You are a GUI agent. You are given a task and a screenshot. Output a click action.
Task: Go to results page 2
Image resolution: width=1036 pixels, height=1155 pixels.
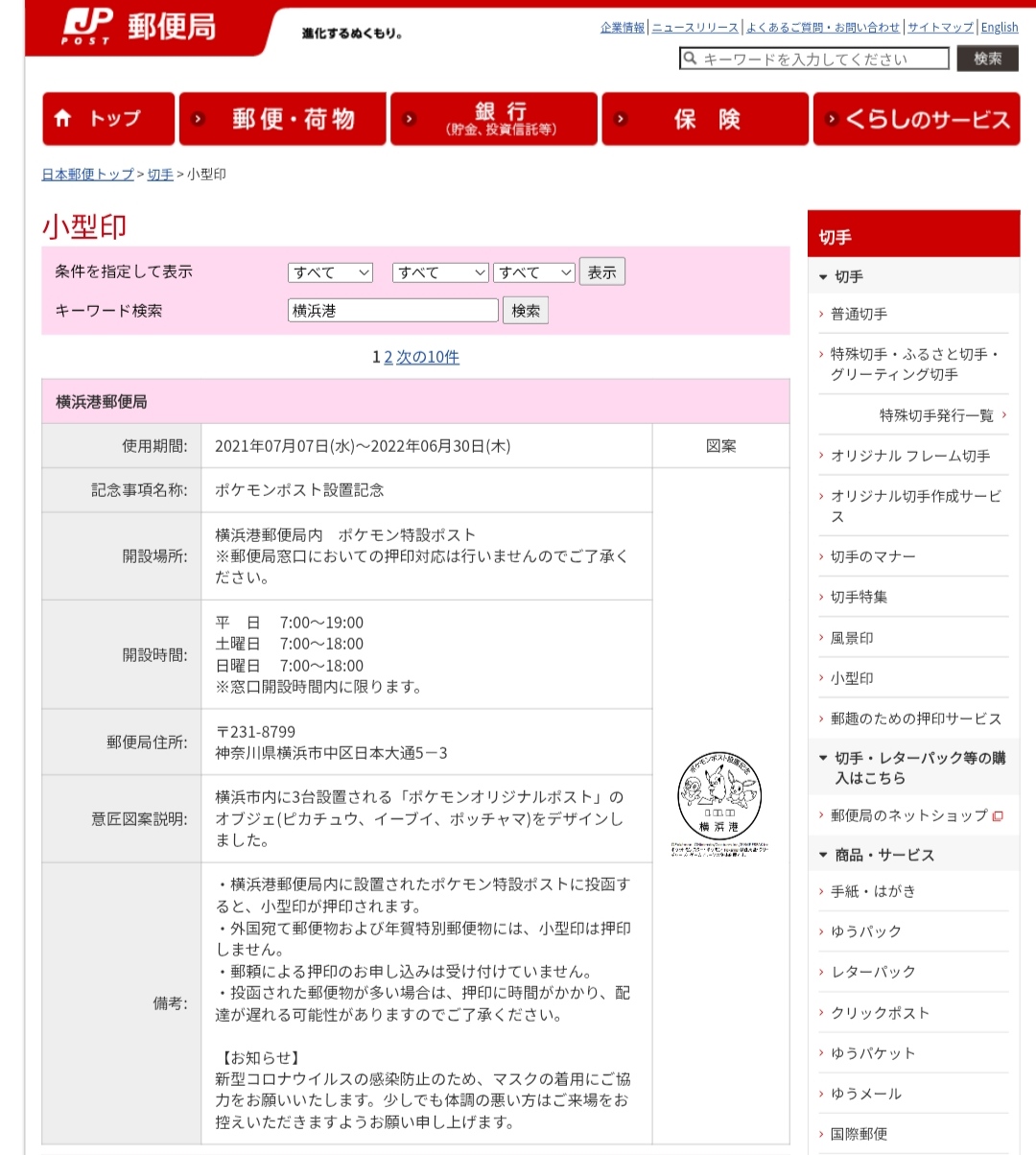coord(388,357)
